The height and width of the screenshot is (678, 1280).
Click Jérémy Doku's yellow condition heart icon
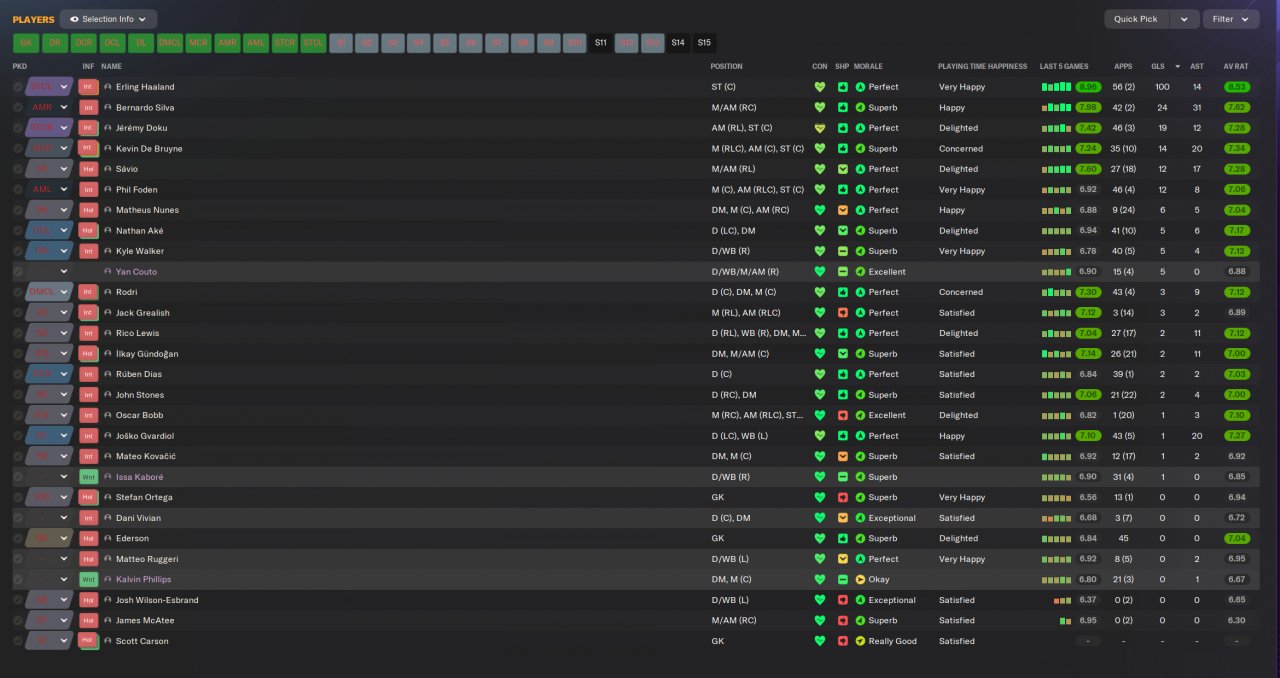pyautogui.click(x=820, y=128)
